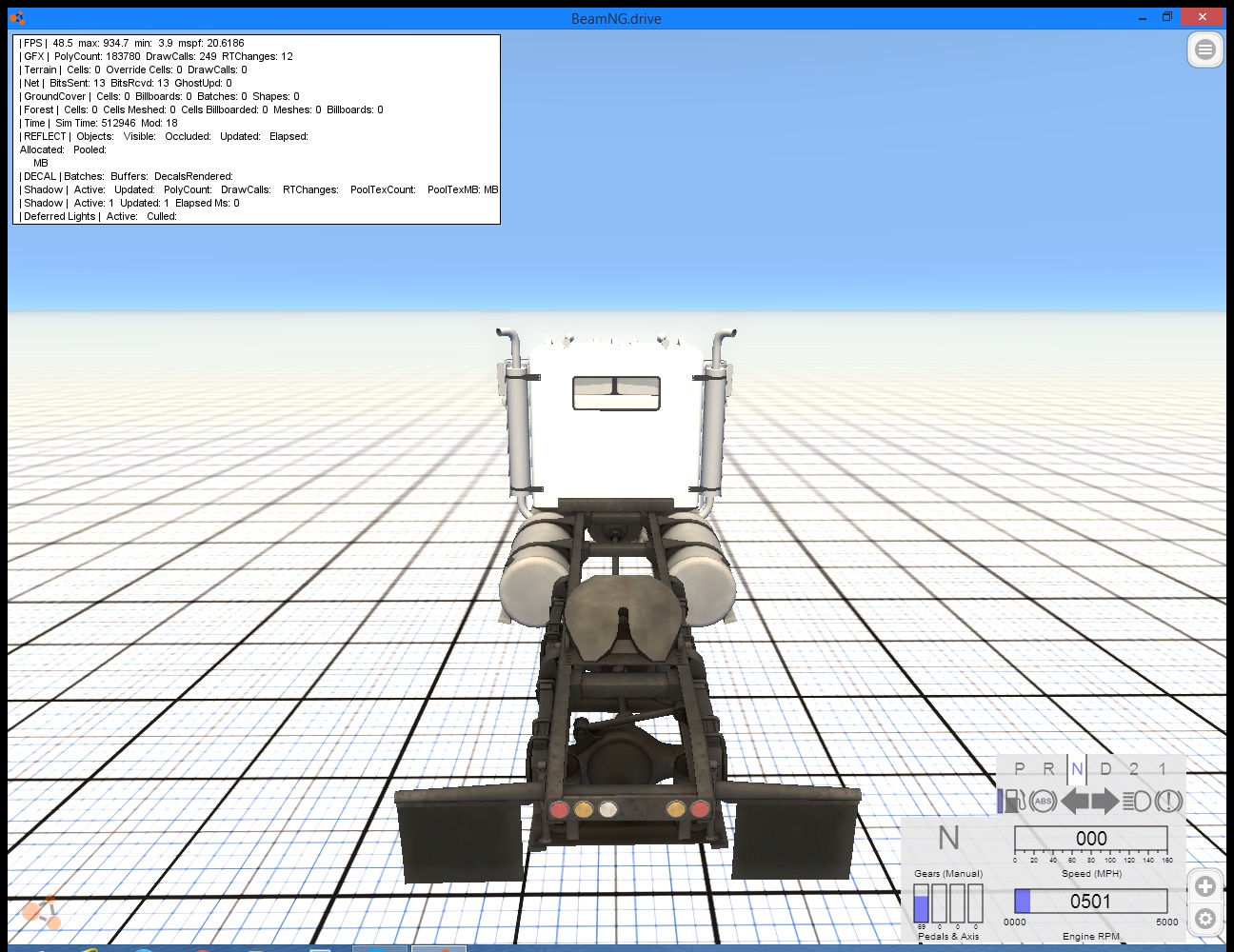The image size is (1234, 952).
Task: Click the left turn signal arrow
Action: pos(1074,801)
